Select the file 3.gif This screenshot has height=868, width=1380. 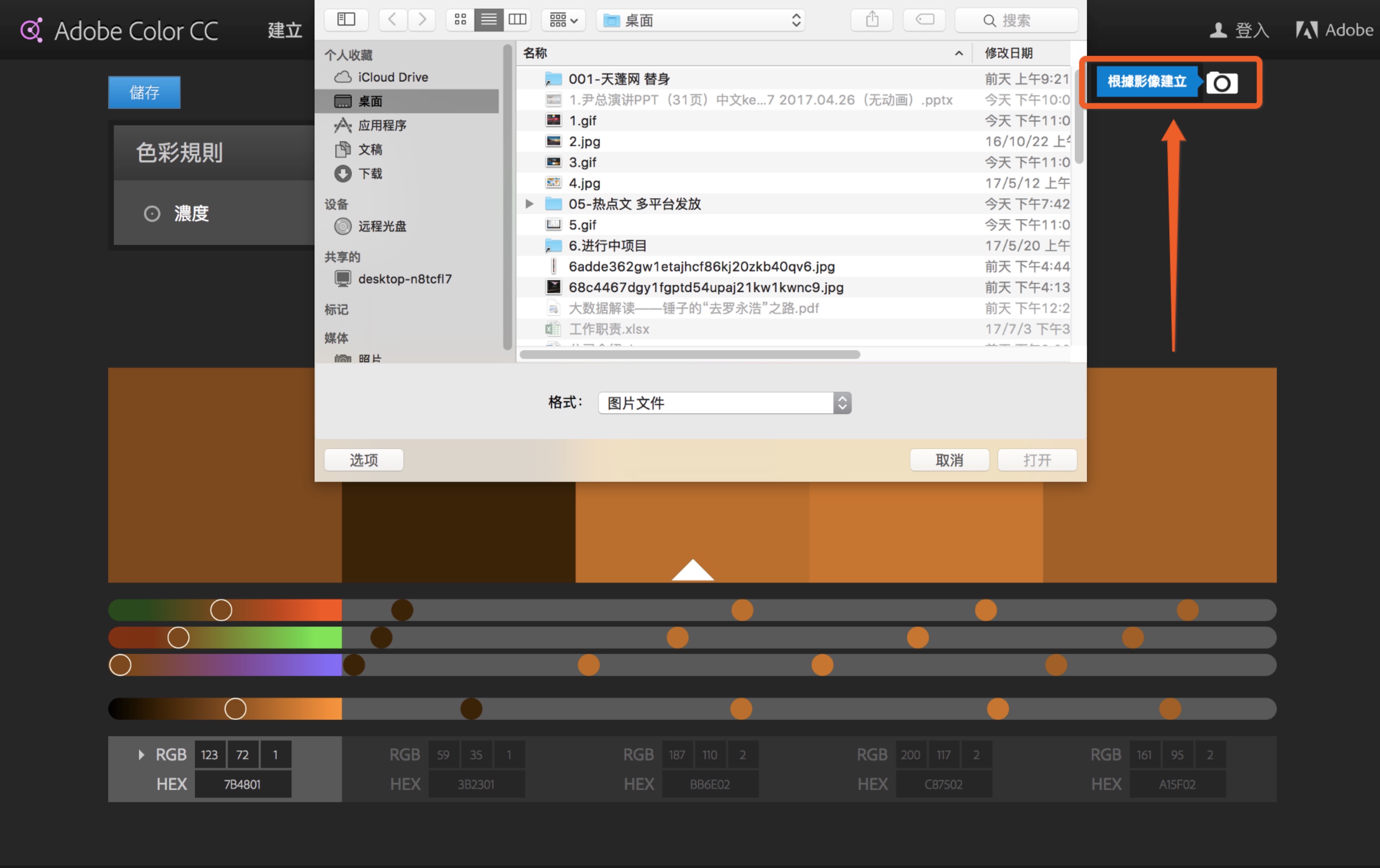[x=793, y=162]
